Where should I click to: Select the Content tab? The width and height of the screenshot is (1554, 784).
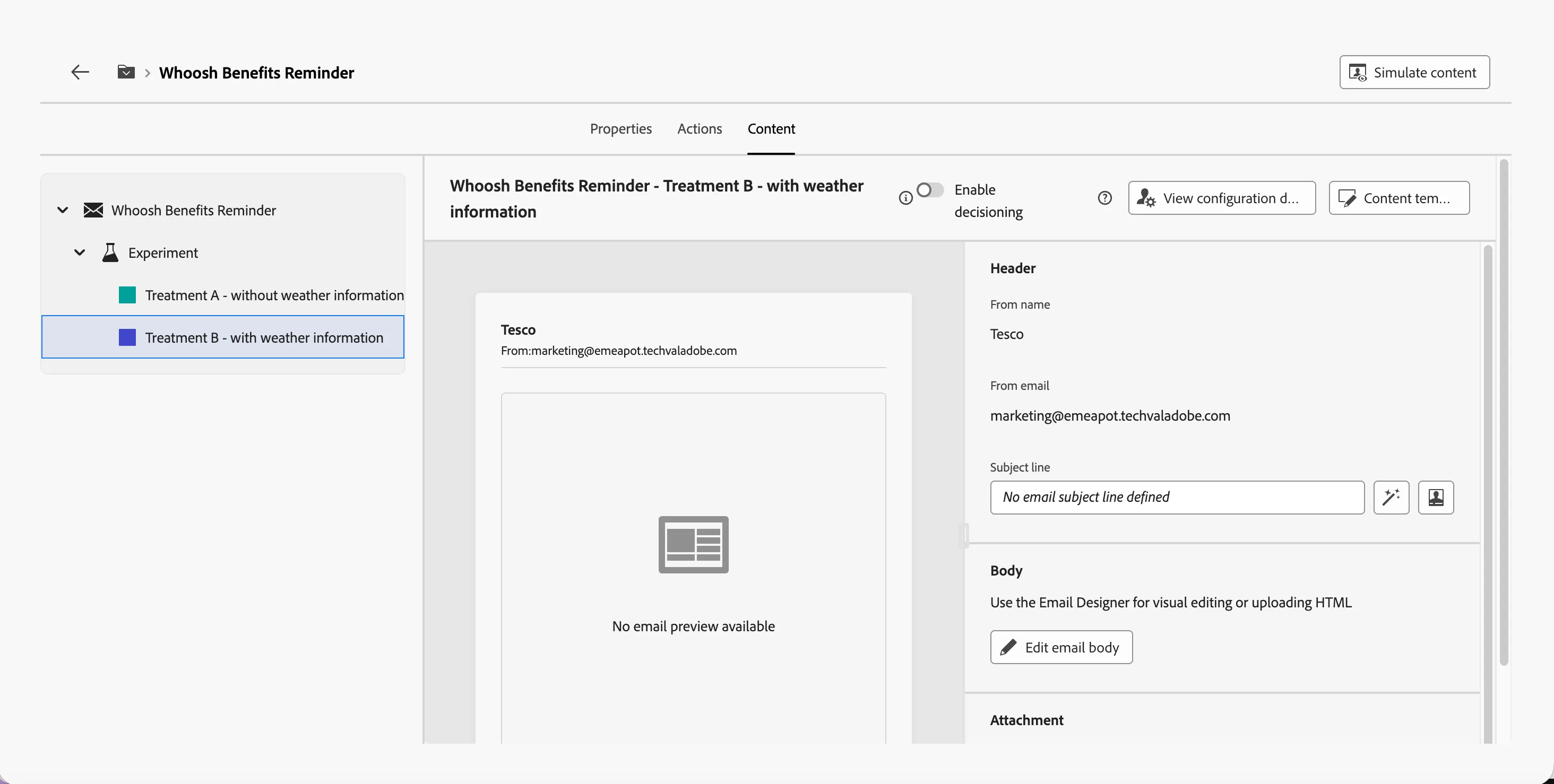[x=771, y=128]
